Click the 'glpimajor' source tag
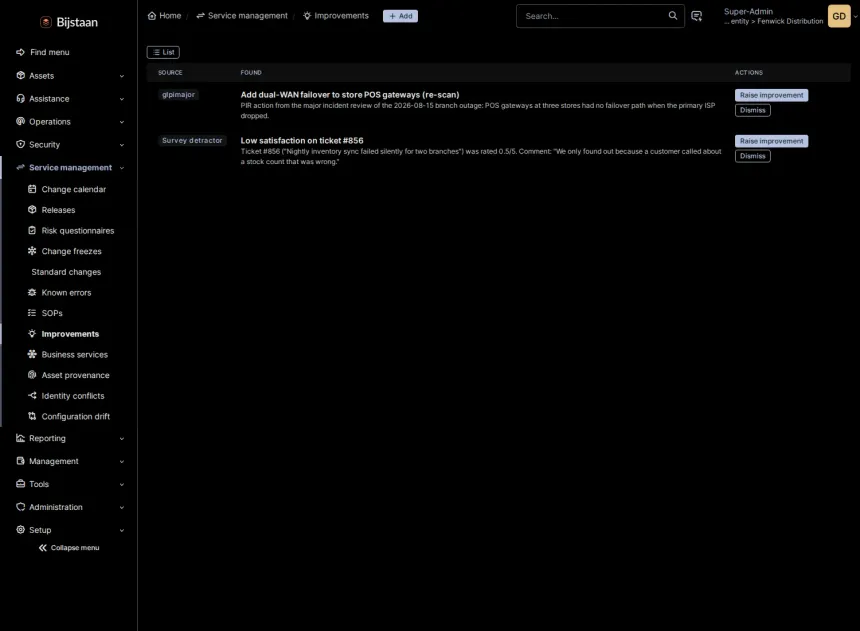 tap(178, 95)
